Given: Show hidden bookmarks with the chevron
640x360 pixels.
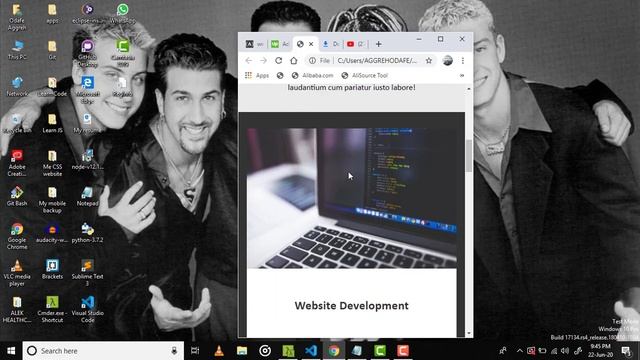Looking at the screenshot, I should pyautogui.click(x=462, y=76).
